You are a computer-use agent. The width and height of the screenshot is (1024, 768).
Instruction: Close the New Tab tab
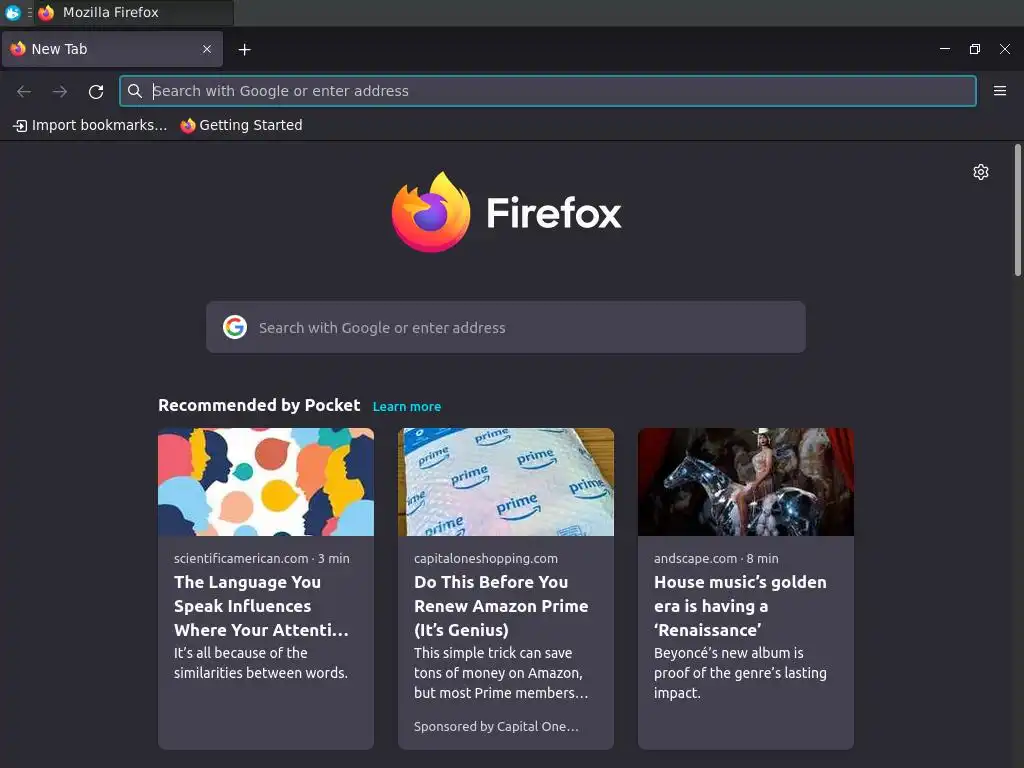[x=207, y=49]
